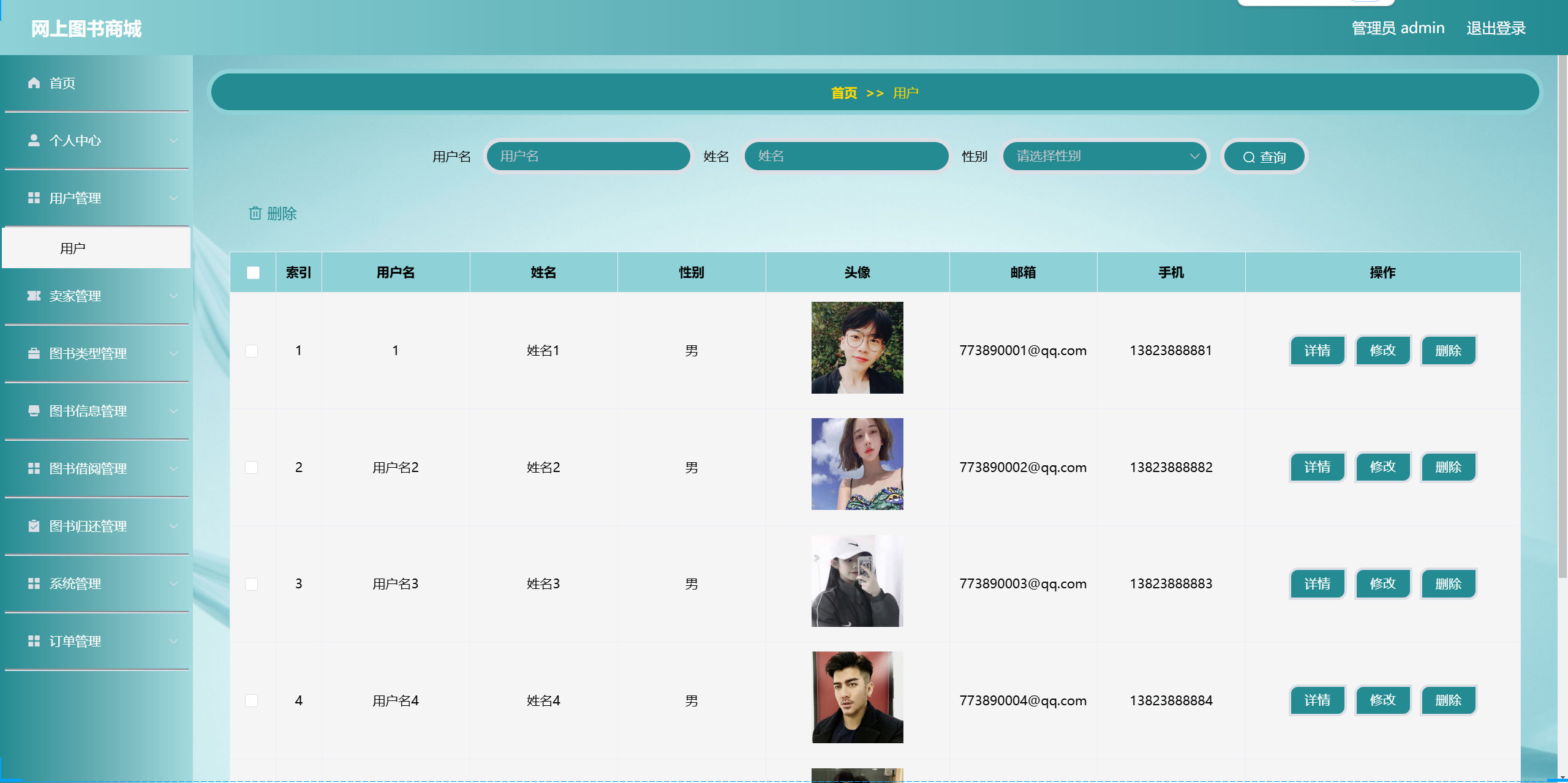The width and height of the screenshot is (1568, 783).
Task: Click 修改 for 姓名1
Action: click(x=1383, y=350)
